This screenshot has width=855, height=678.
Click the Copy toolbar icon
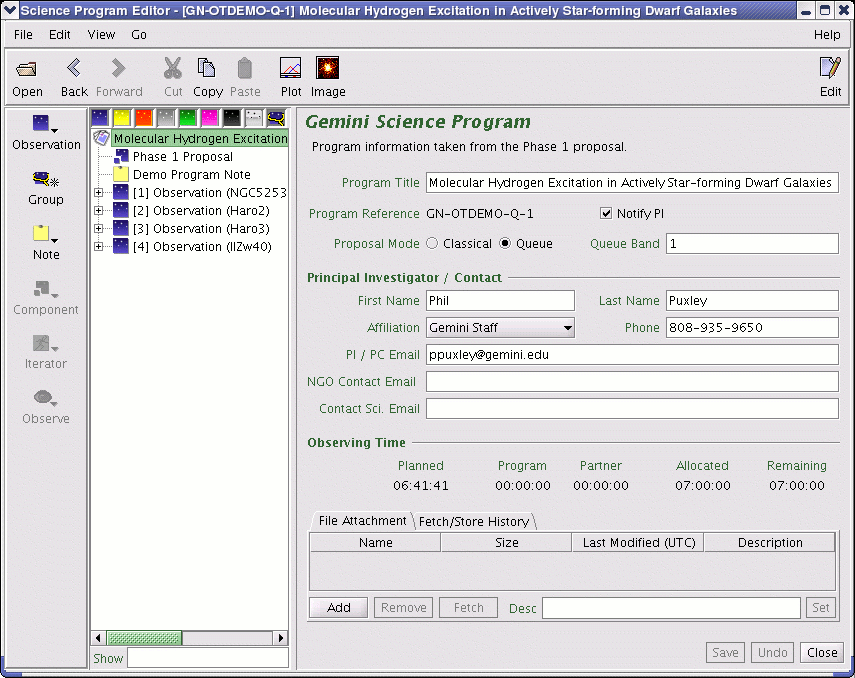(207, 68)
